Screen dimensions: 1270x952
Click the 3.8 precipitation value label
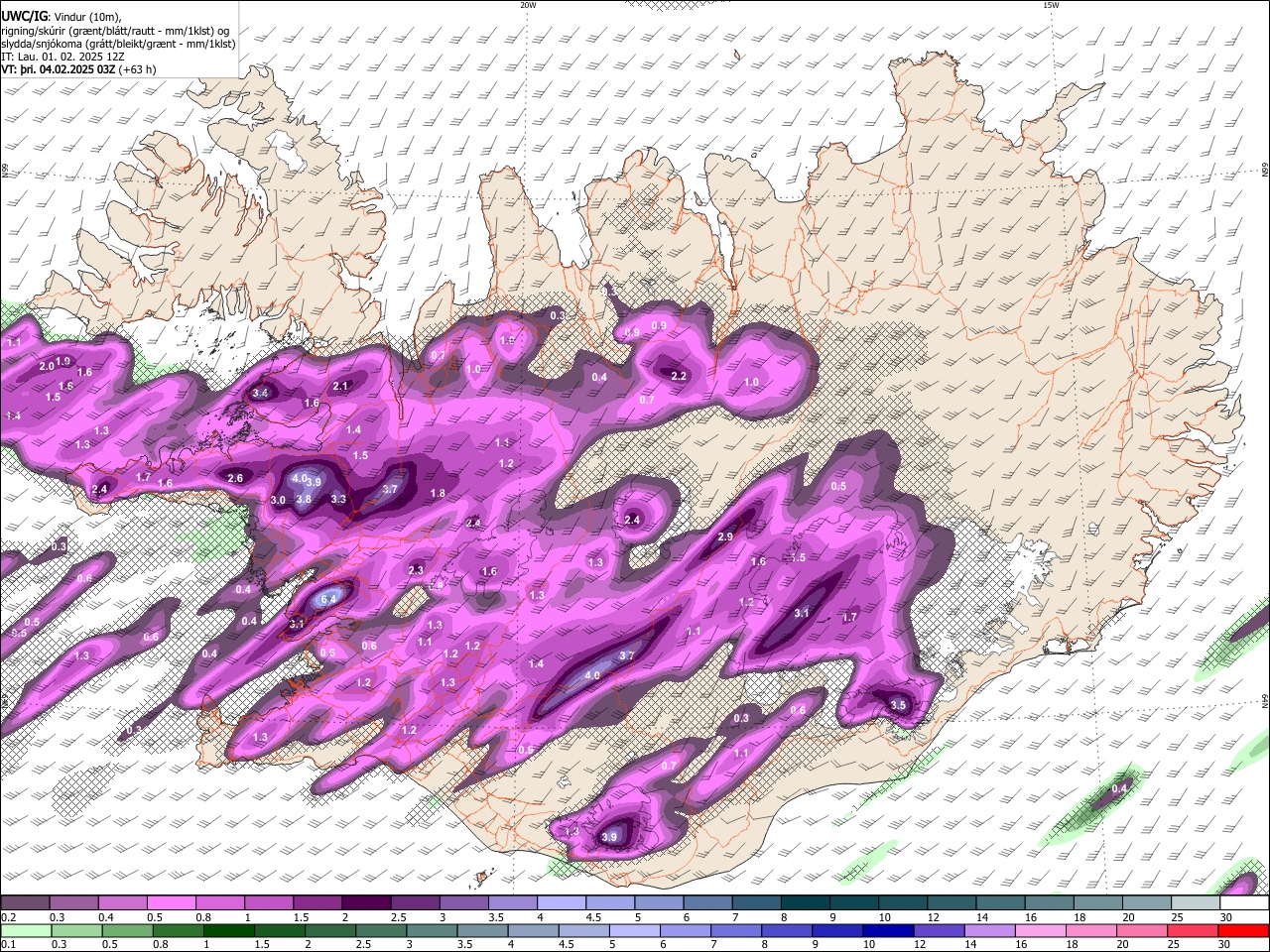click(x=305, y=499)
